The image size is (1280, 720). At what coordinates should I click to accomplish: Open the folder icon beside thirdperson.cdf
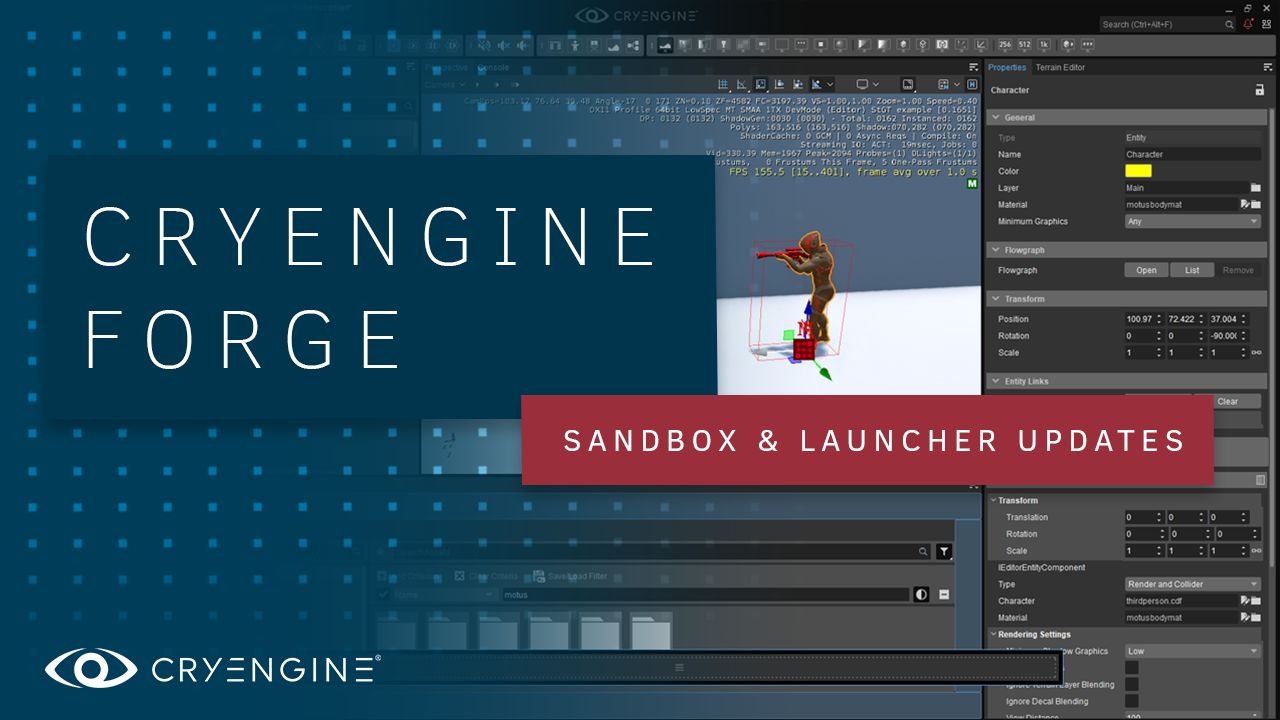tap(1256, 601)
